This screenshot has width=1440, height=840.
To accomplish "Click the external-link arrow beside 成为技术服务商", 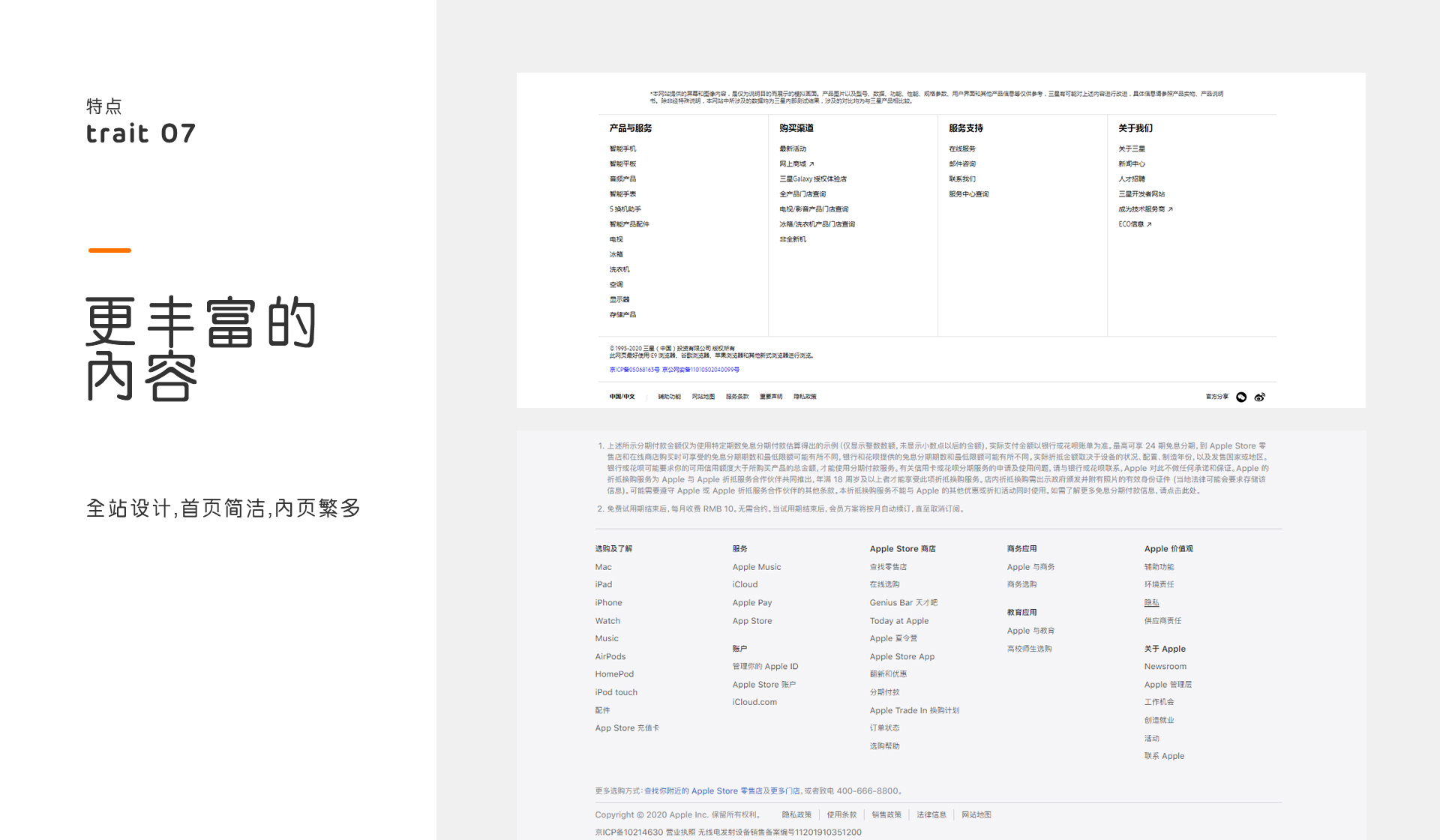I will [x=1170, y=209].
